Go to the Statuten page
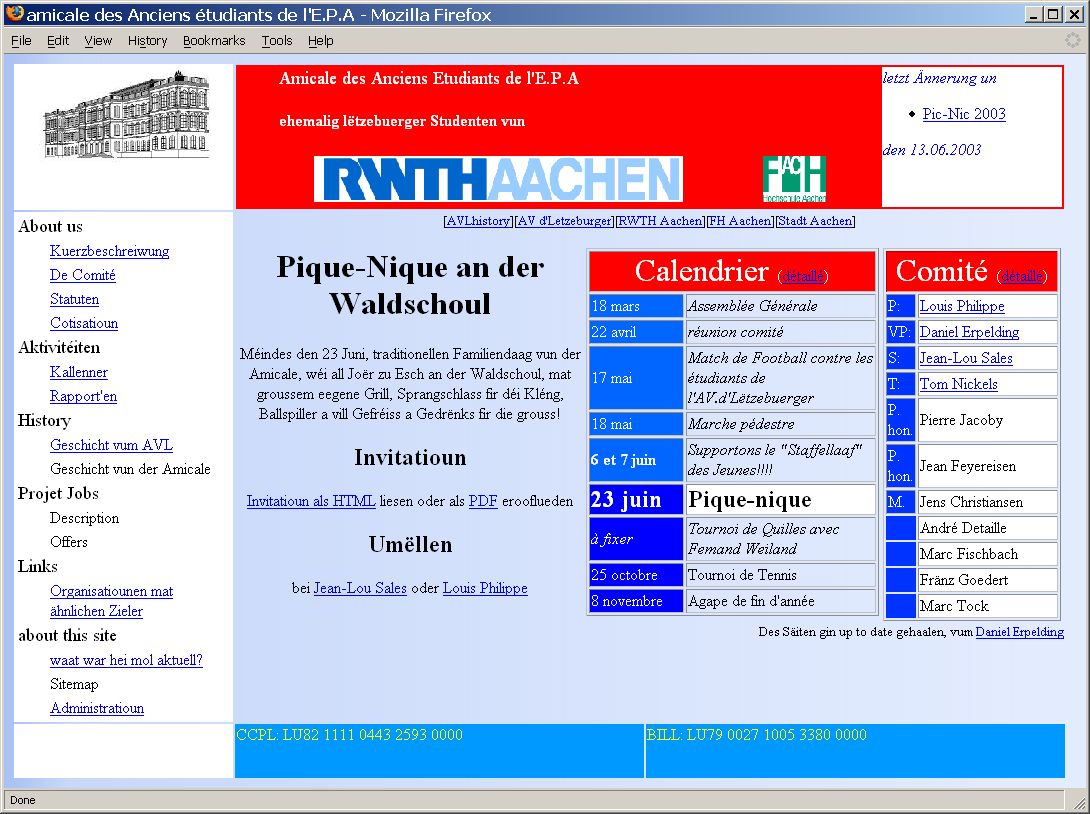 pos(74,300)
